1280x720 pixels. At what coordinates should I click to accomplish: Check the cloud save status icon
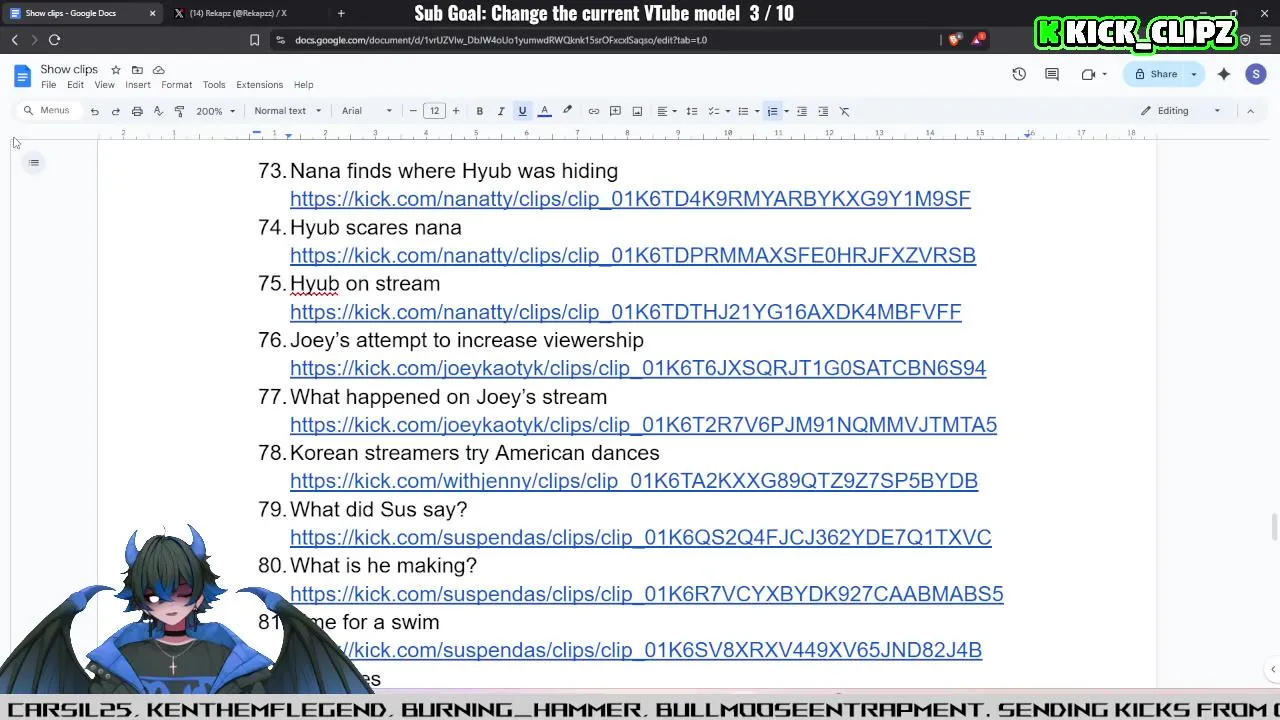click(x=158, y=70)
